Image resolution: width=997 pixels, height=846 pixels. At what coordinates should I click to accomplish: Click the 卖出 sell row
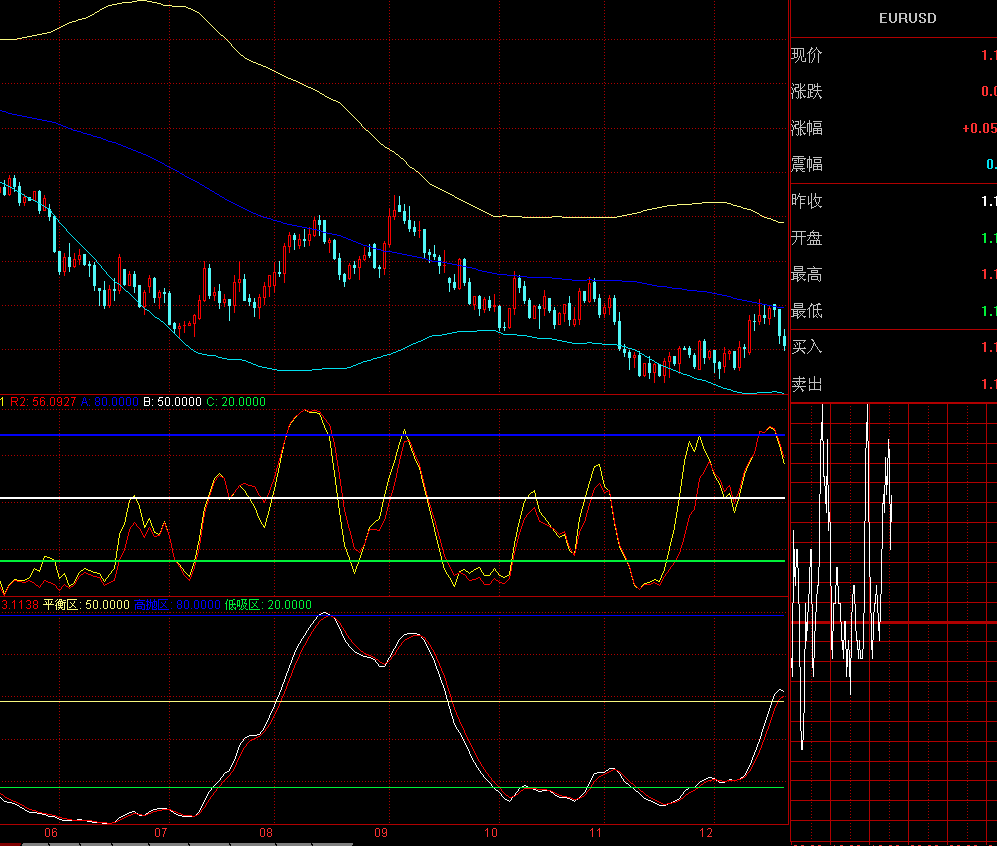(806, 384)
